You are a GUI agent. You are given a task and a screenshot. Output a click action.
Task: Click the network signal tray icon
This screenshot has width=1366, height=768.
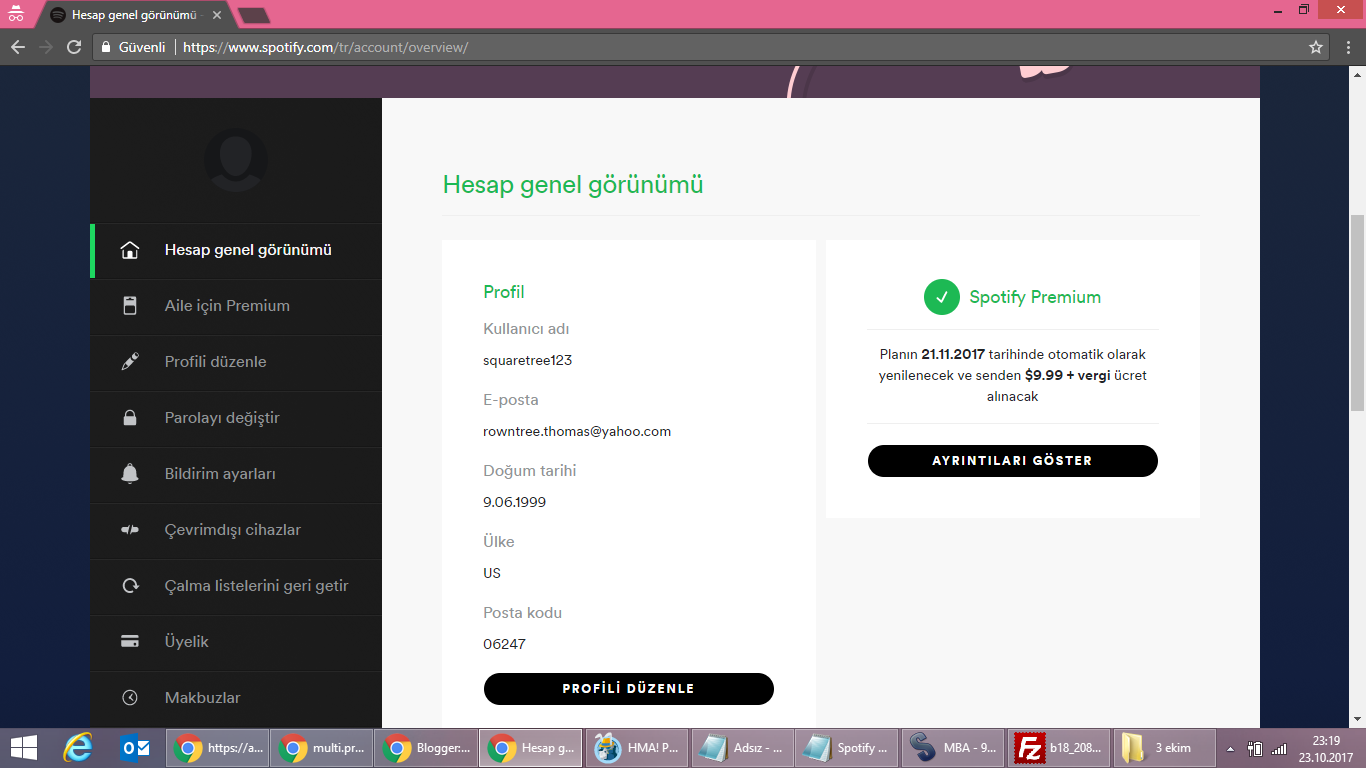coord(1279,748)
